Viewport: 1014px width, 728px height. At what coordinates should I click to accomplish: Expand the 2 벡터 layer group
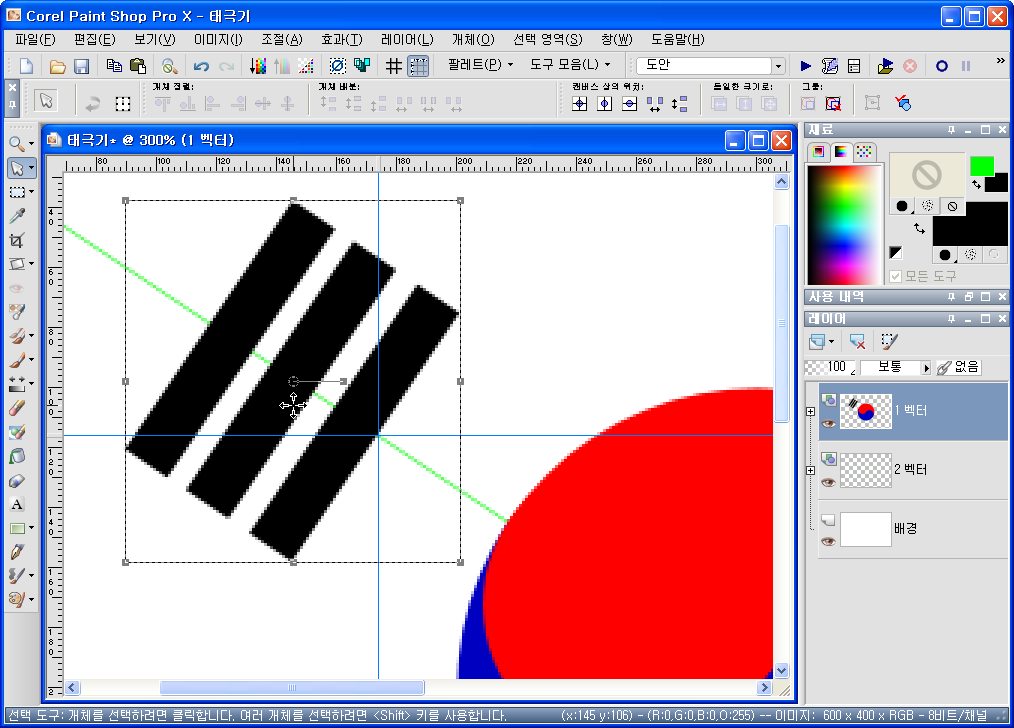tap(810, 471)
